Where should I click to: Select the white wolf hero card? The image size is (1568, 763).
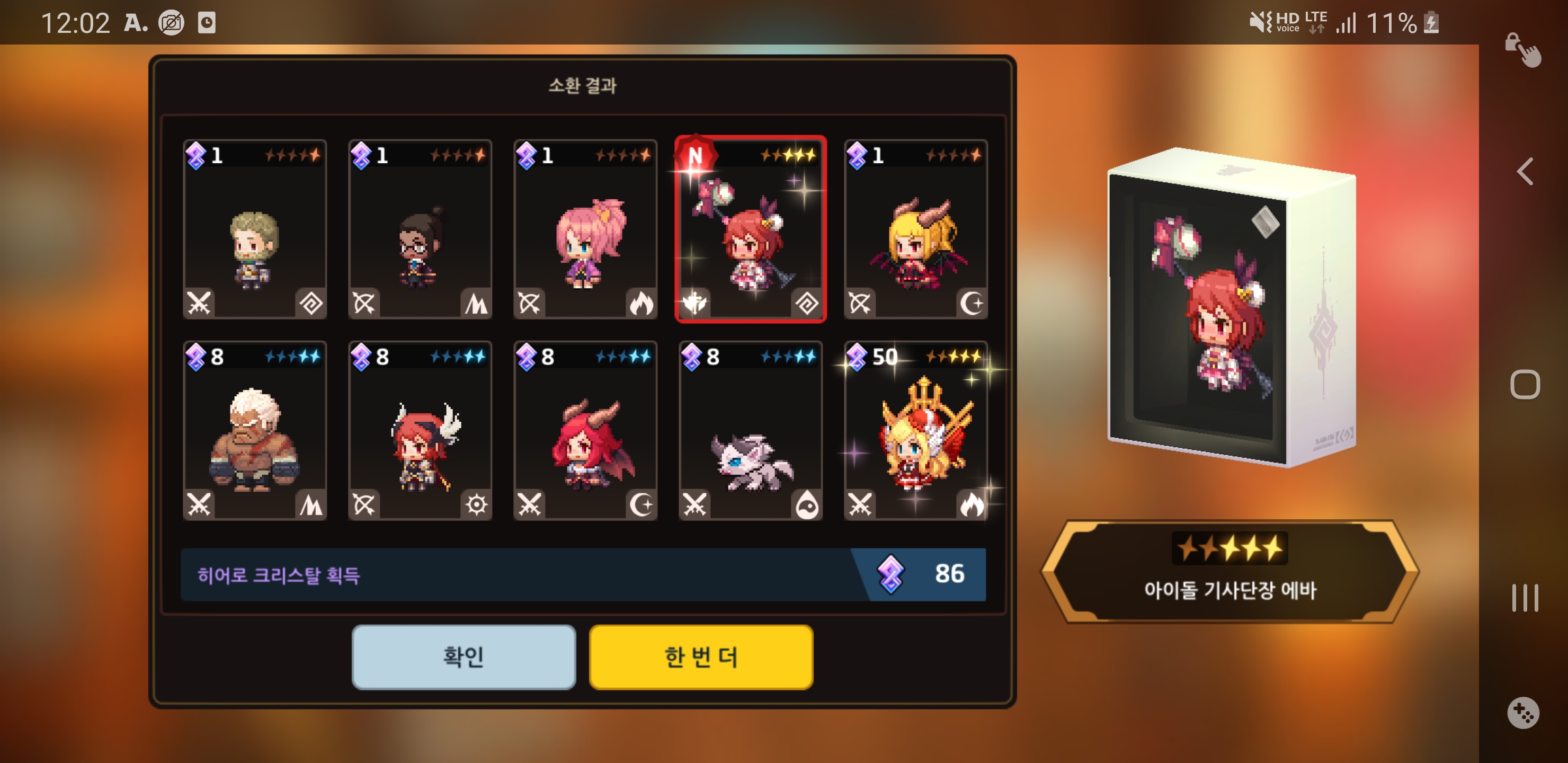coord(751,431)
